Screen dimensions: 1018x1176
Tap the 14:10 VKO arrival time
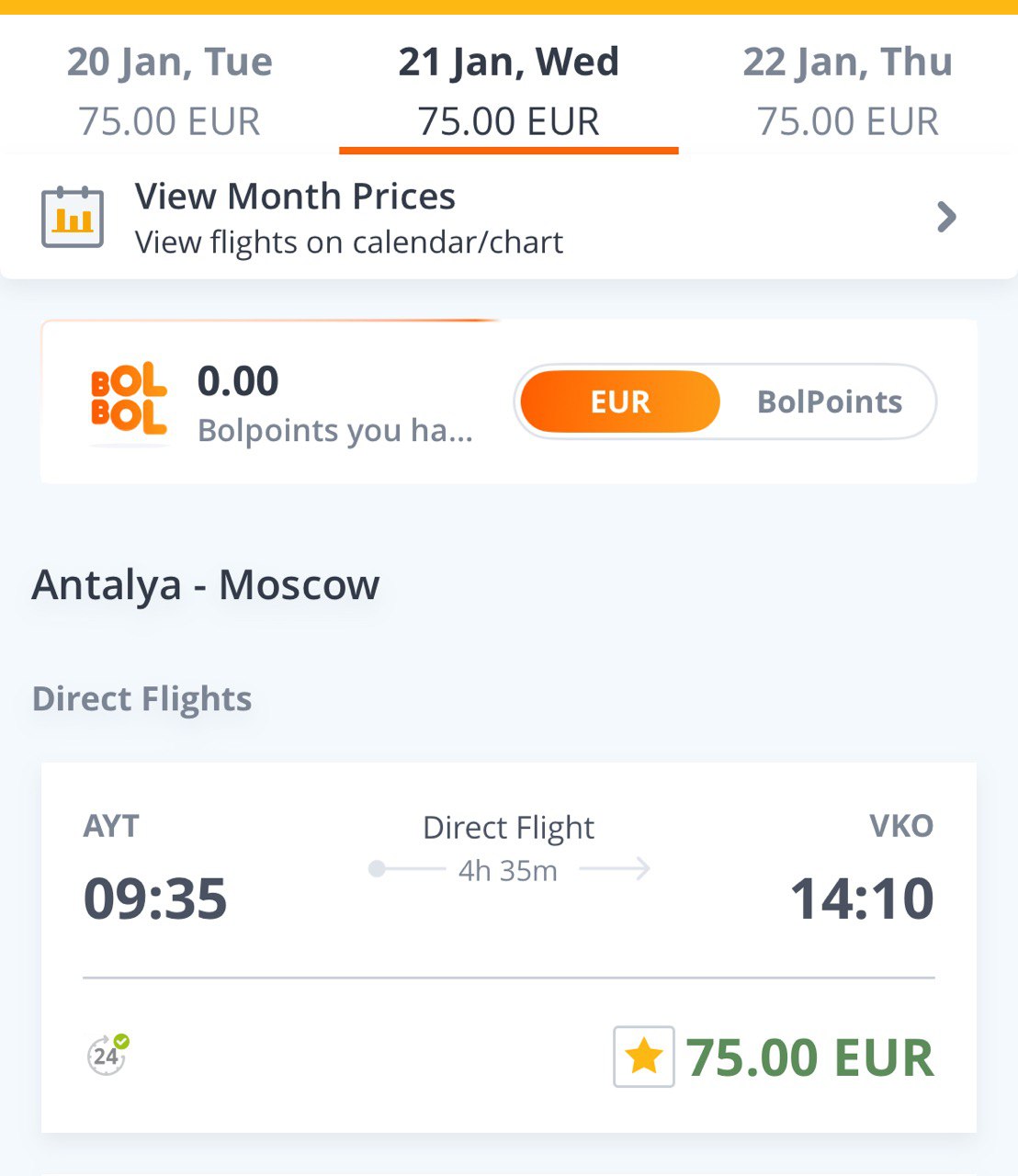862,898
